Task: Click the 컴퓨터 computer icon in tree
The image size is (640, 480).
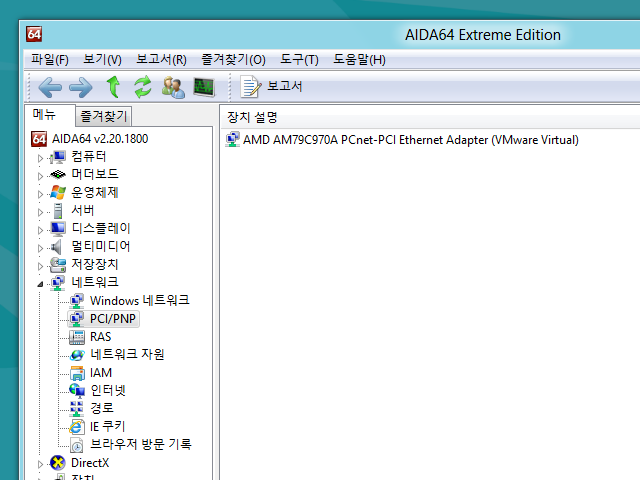Action: point(58,157)
